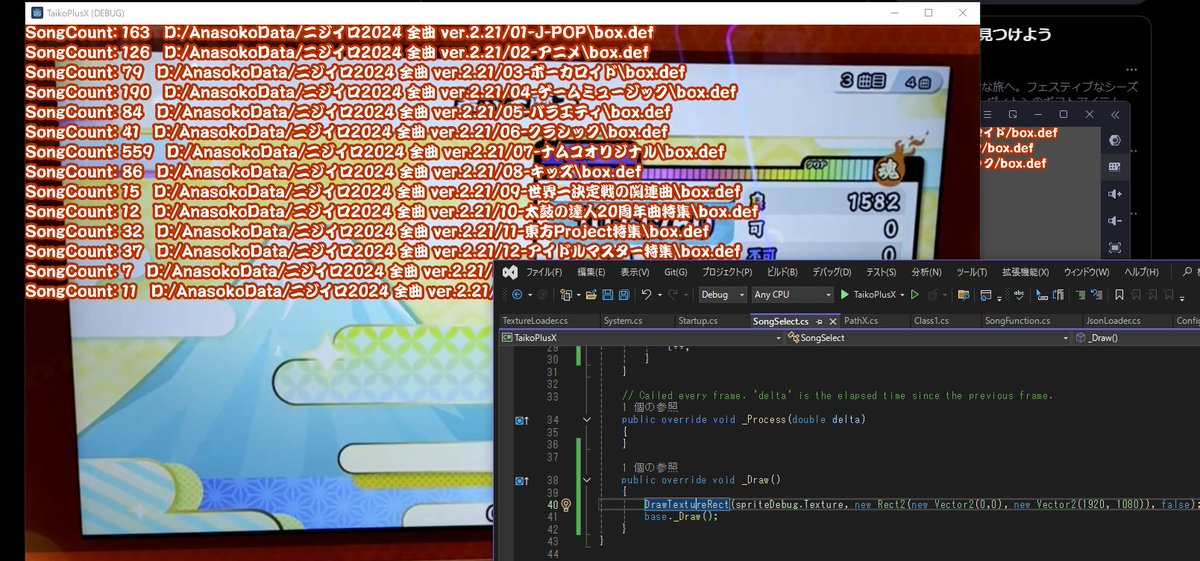Close the SongSelect.cs tab
The width and height of the screenshot is (1200, 561).
[x=833, y=321]
